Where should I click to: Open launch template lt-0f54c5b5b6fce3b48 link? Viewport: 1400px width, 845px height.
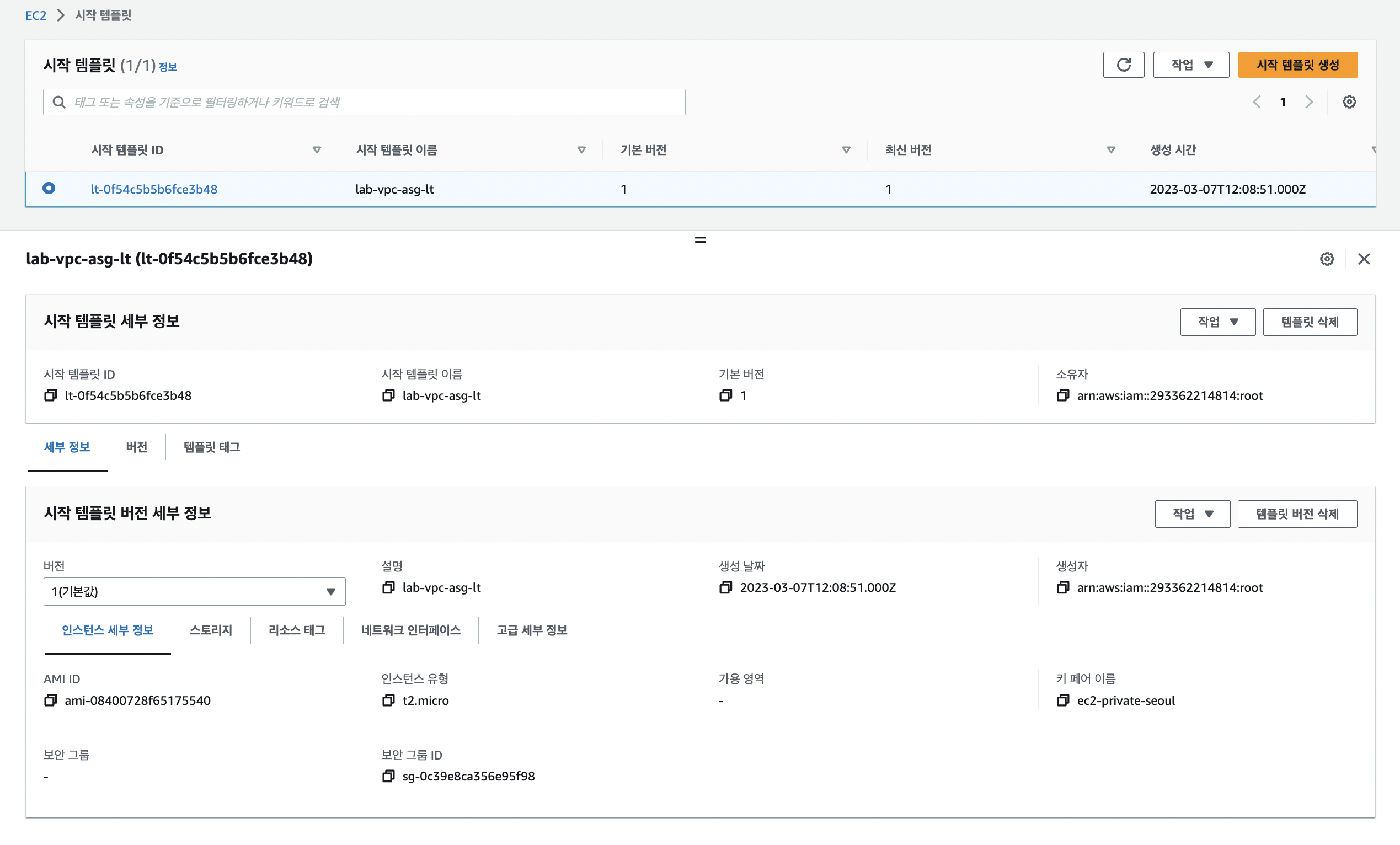(x=154, y=189)
